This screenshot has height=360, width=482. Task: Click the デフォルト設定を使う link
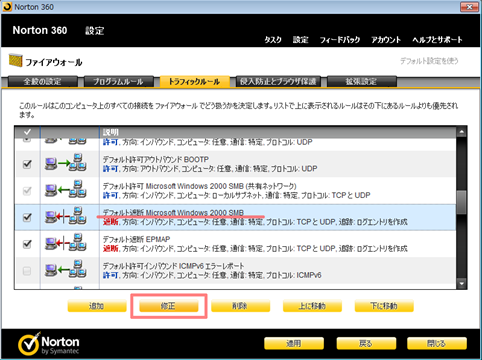point(429,61)
